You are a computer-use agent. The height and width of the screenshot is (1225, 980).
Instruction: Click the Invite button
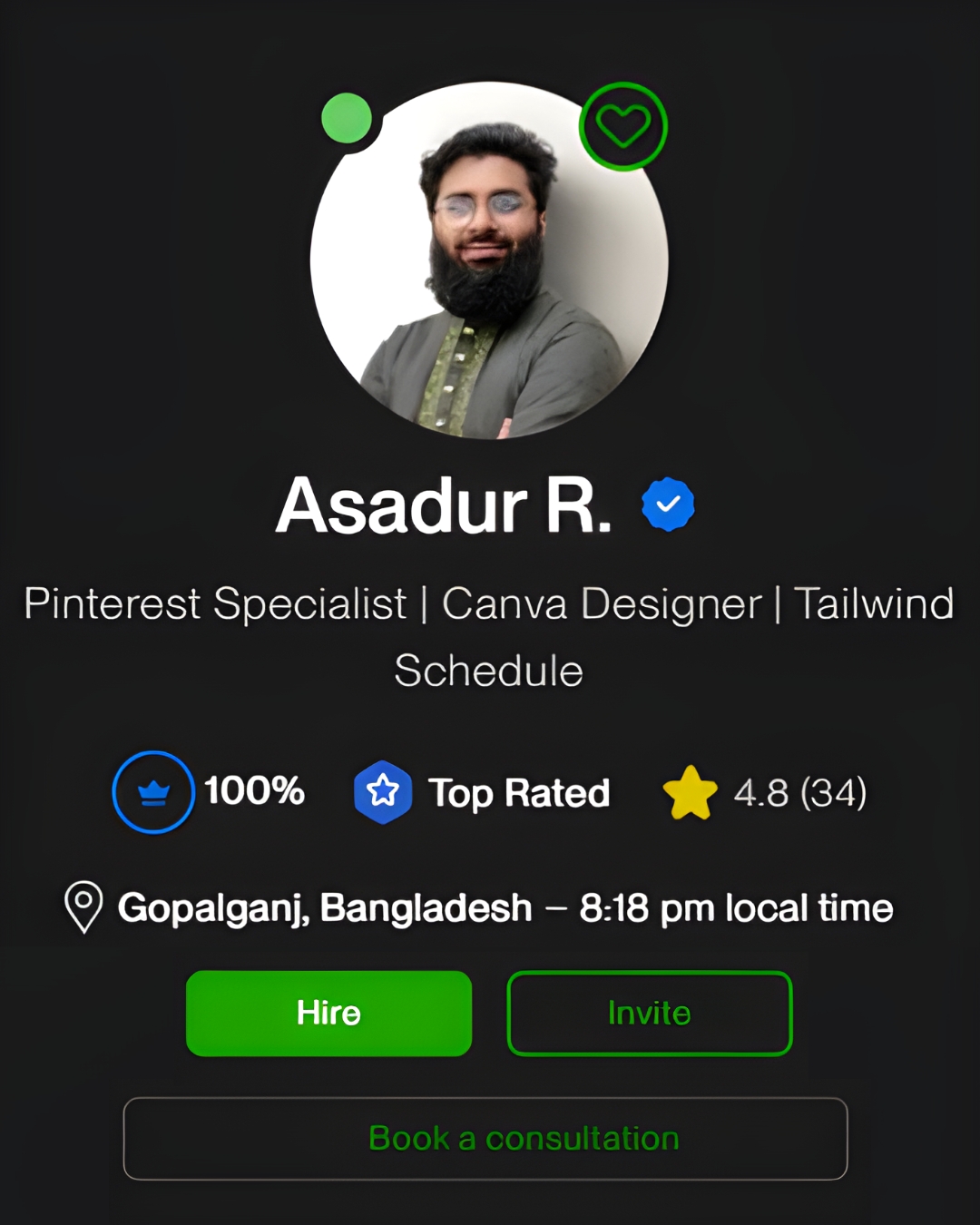pyautogui.click(x=650, y=1013)
